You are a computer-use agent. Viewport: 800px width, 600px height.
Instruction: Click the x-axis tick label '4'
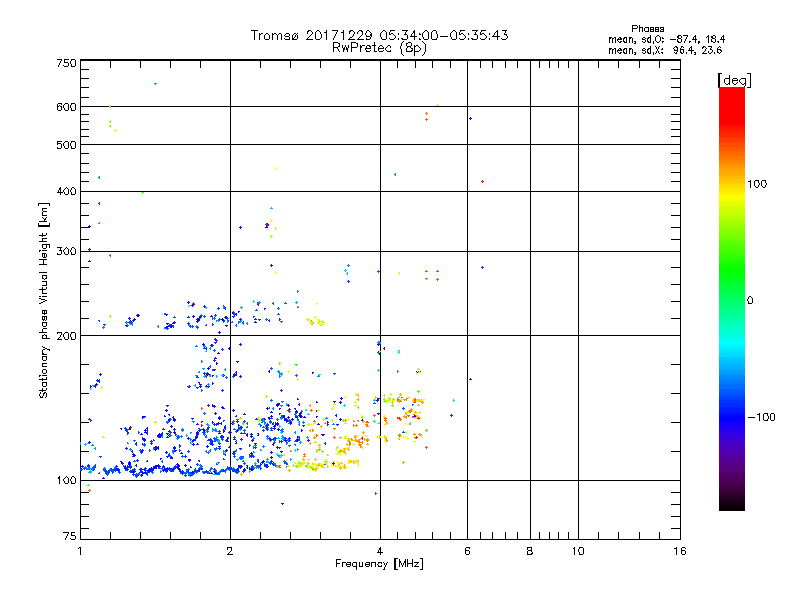tap(380, 551)
